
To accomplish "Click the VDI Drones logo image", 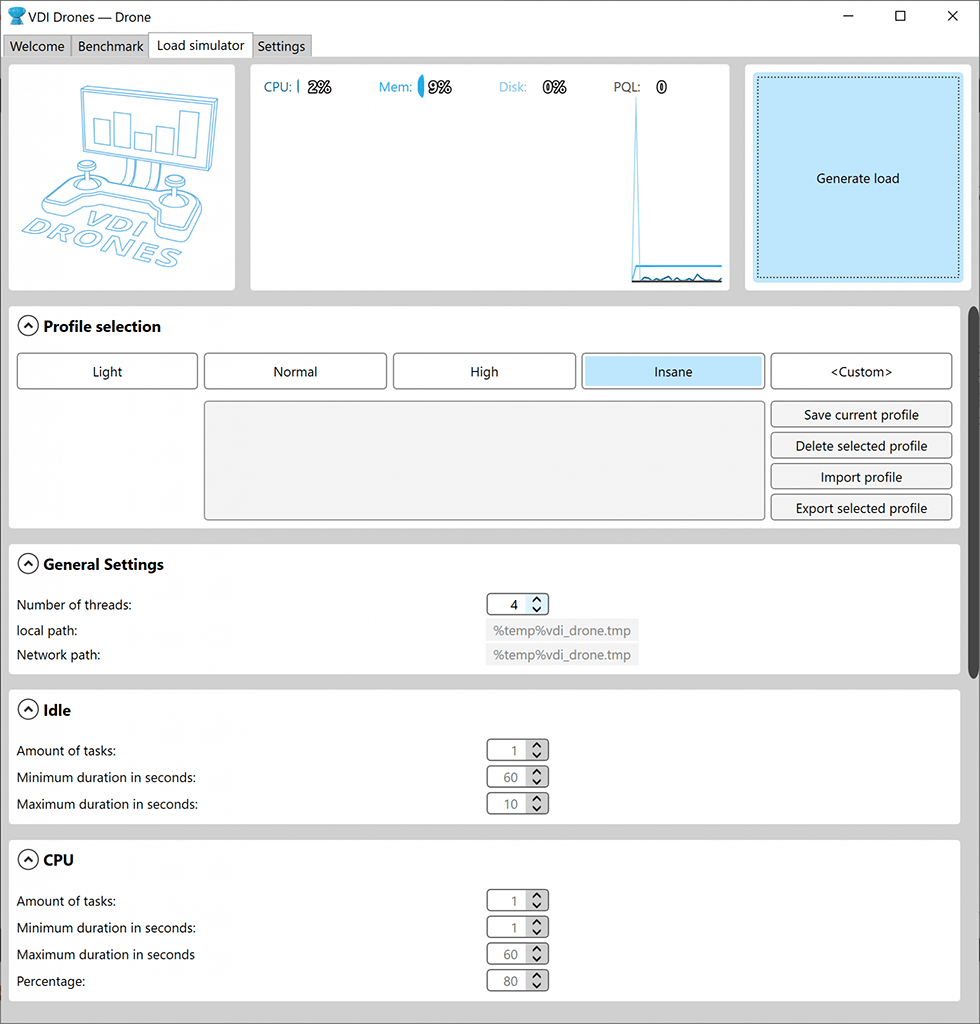I will [121, 177].
